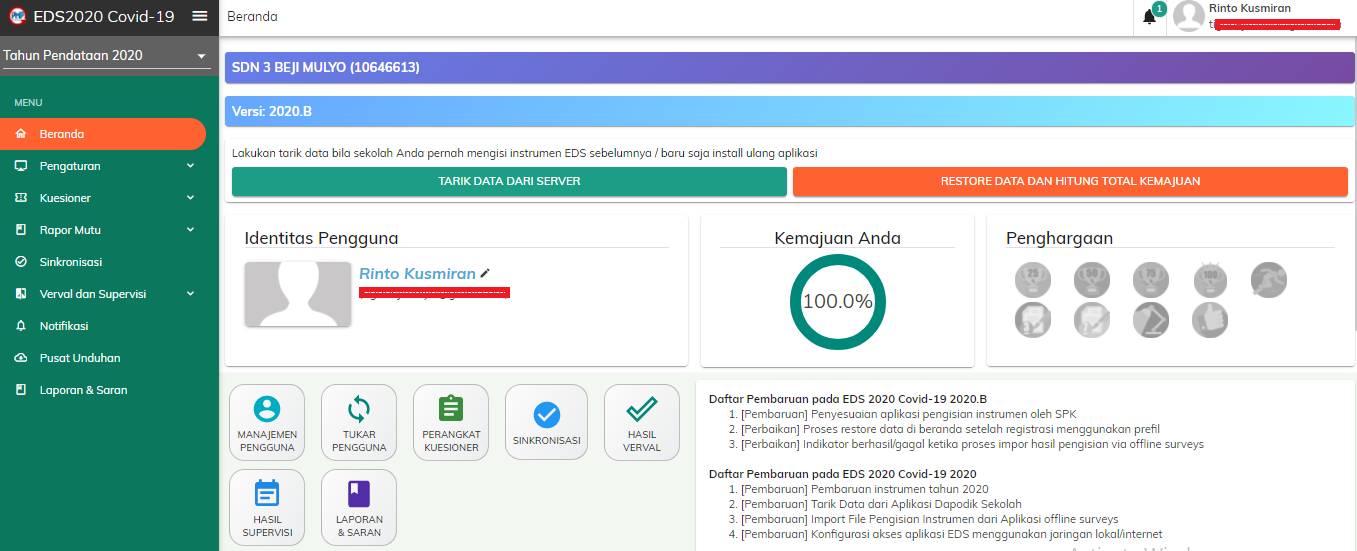The image size is (1357, 551).
Task: Open Pengaturan sidebar menu
Action: point(103,166)
